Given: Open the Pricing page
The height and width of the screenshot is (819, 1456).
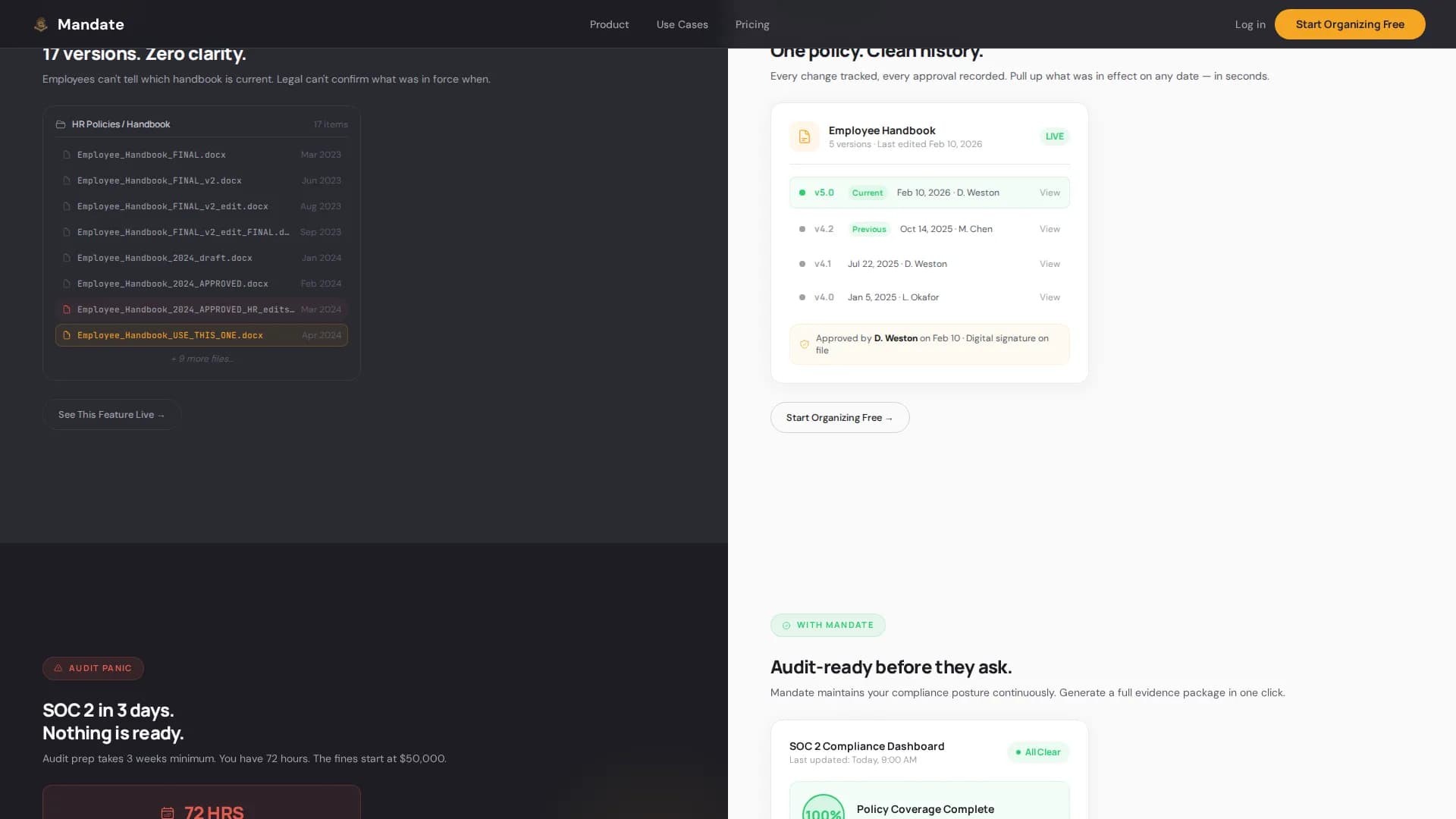Looking at the screenshot, I should click(x=752, y=24).
